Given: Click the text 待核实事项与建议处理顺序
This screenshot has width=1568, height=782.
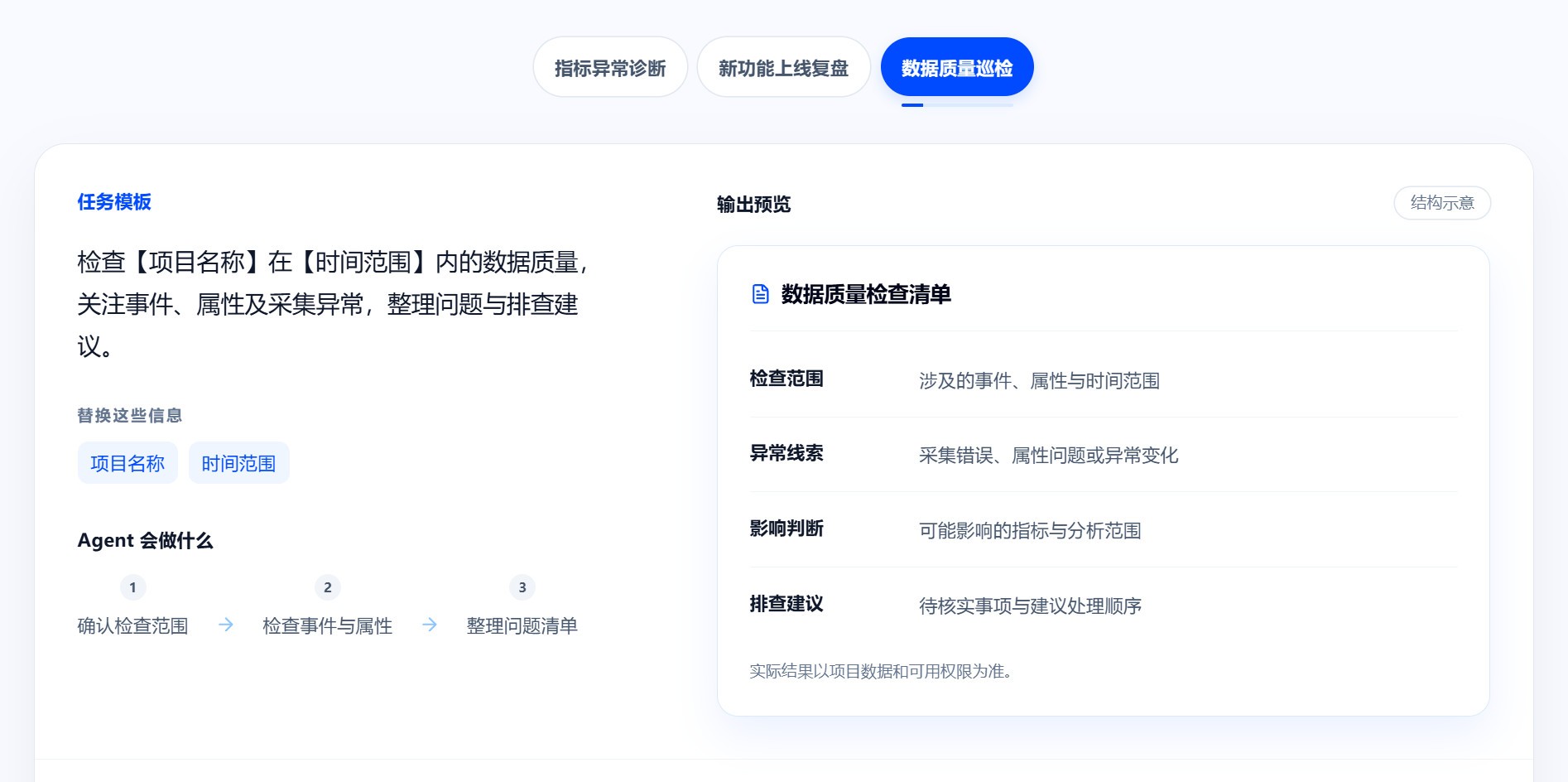Looking at the screenshot, I should pyautogui.click(x=1030, y=606).
